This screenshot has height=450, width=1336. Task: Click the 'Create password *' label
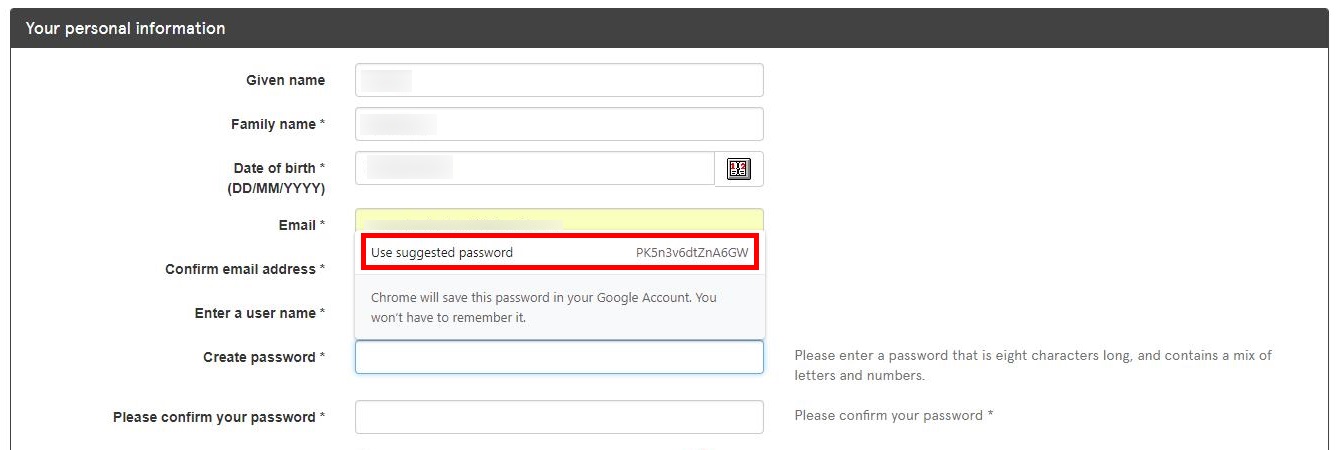pyautogui.click(x=264, y=357)
